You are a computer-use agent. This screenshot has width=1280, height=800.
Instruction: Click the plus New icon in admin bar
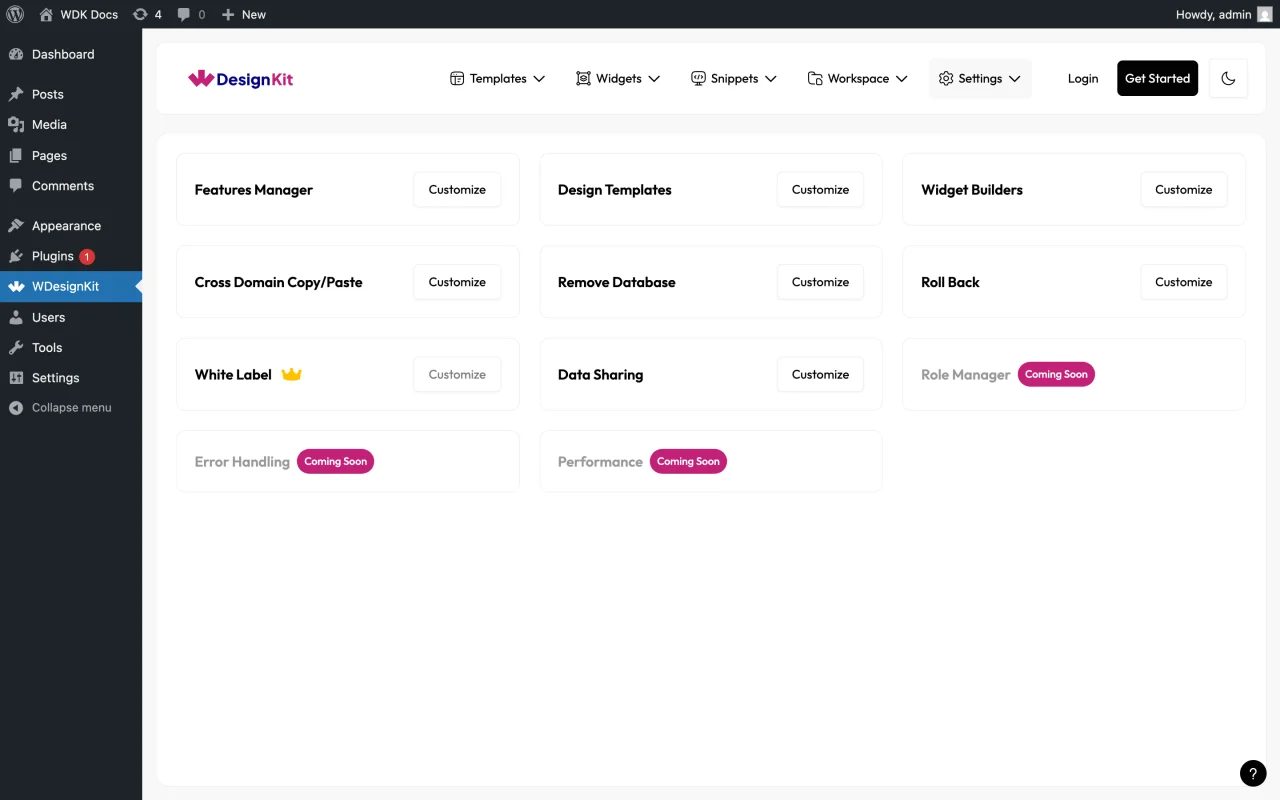tap(228, 14)
